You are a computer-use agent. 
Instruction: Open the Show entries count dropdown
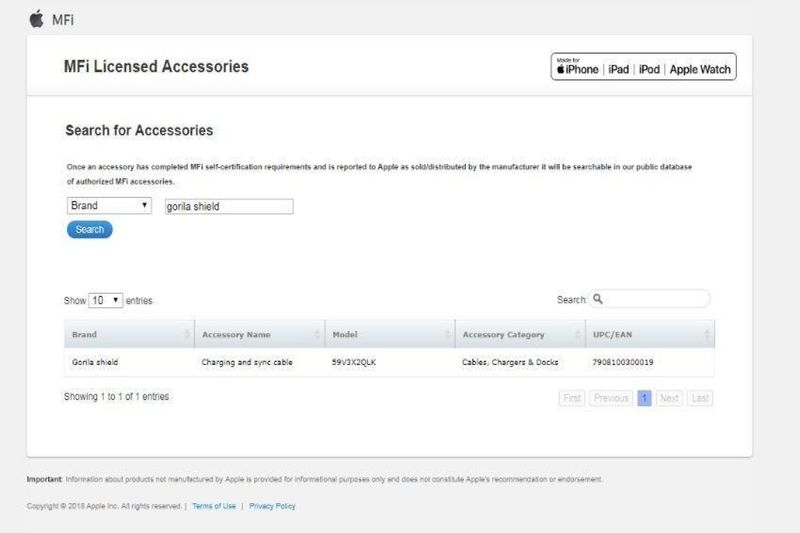(x=105, y=300)
